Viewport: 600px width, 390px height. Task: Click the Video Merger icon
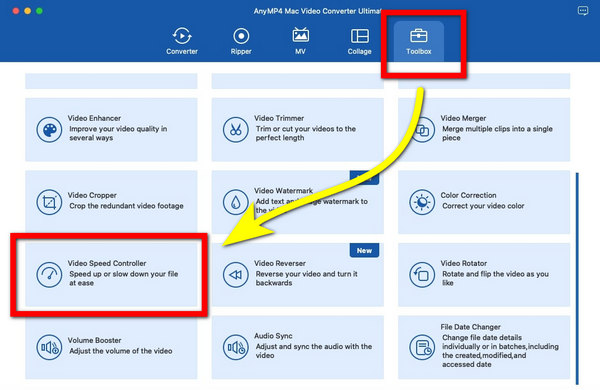[422, 130]
